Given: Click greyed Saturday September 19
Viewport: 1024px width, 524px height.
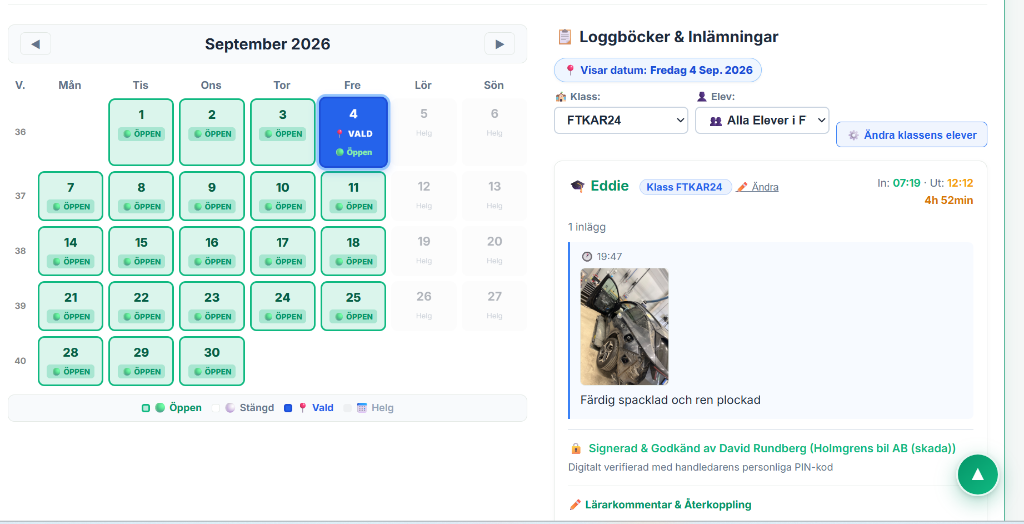Looking at the screenshot, I should pos(424,251).
